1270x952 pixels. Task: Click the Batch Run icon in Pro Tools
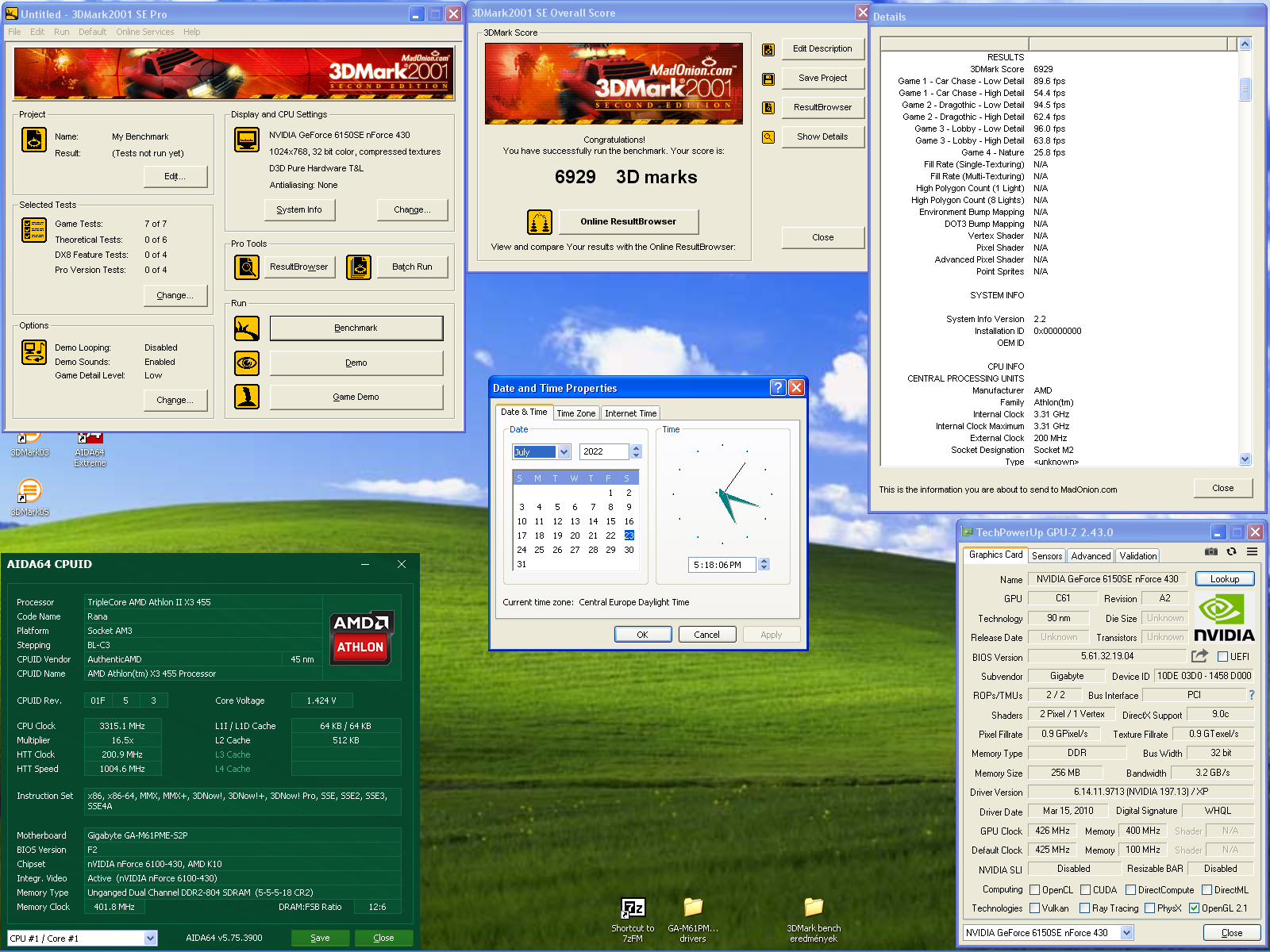tap(359, 267)
